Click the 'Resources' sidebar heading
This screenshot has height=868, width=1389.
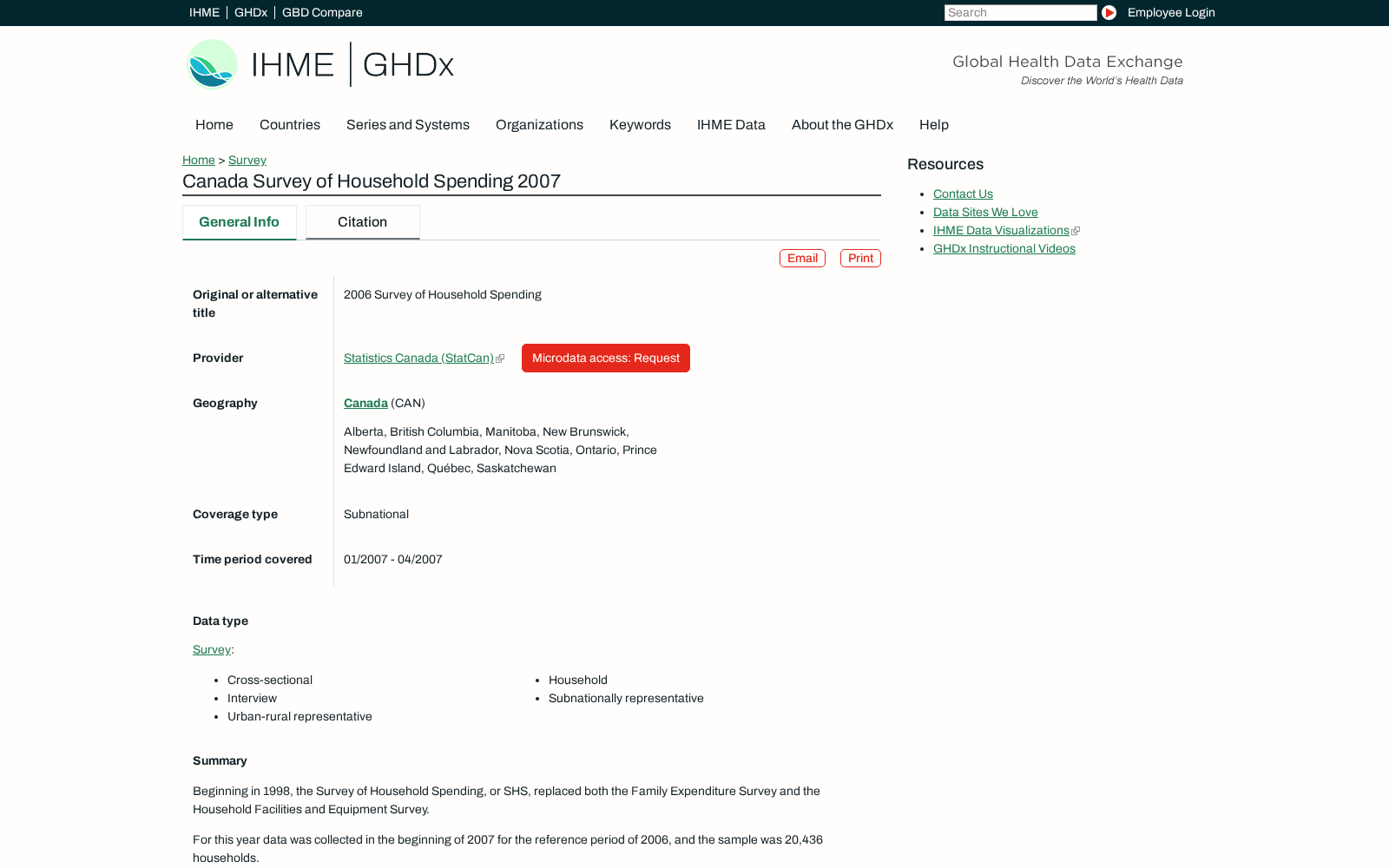(x=945, y=164)
